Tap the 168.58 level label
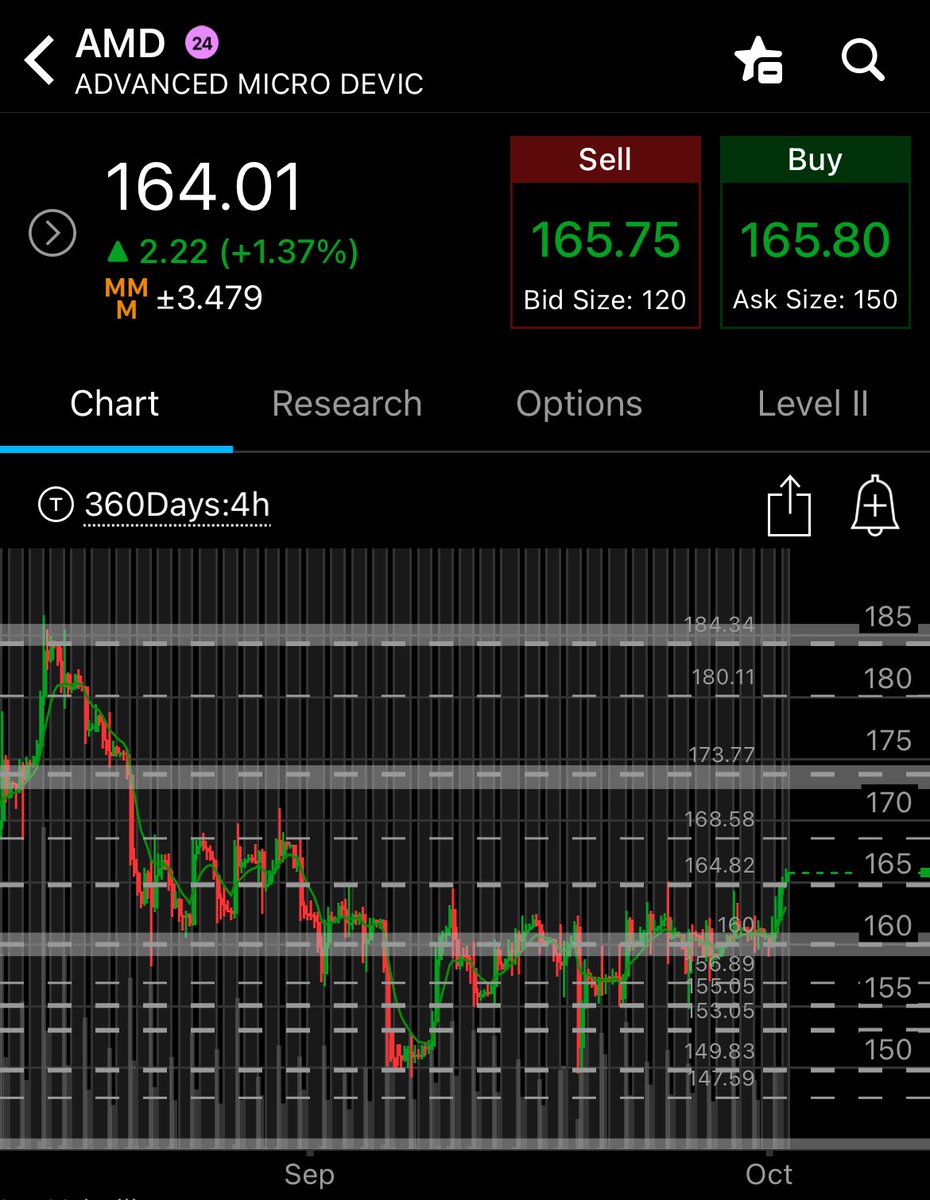The width and height of the screenshot is (930, 1200). 719,820
